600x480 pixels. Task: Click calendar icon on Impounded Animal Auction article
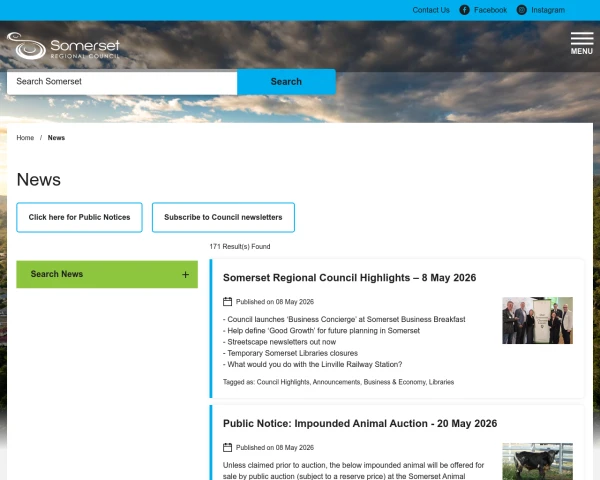pos(227,447)
